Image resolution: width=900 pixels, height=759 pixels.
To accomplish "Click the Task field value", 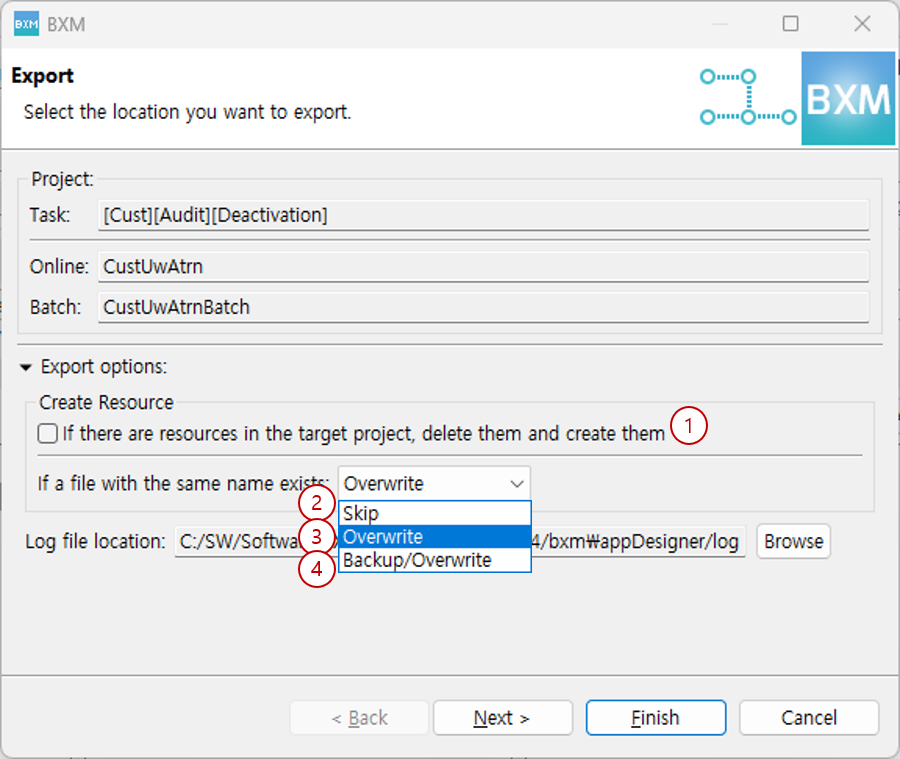I will click(x=483, y=215).
